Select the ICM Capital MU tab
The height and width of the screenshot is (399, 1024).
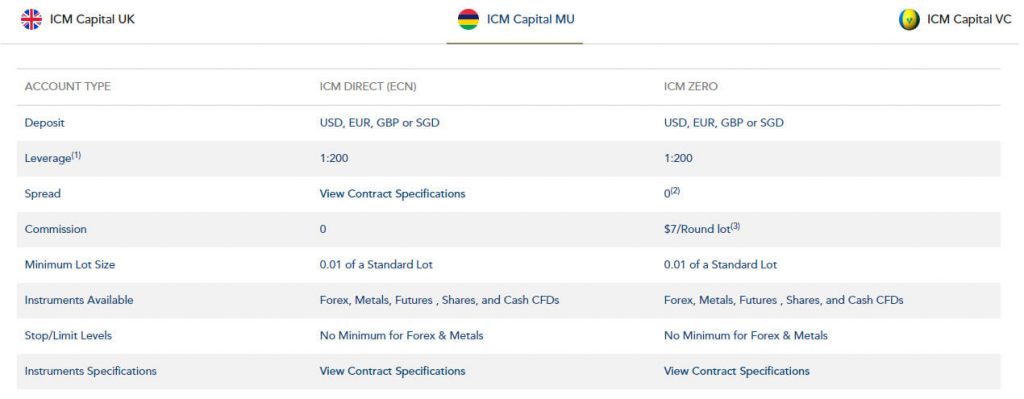pyautogui.click(x=516, y=20)
